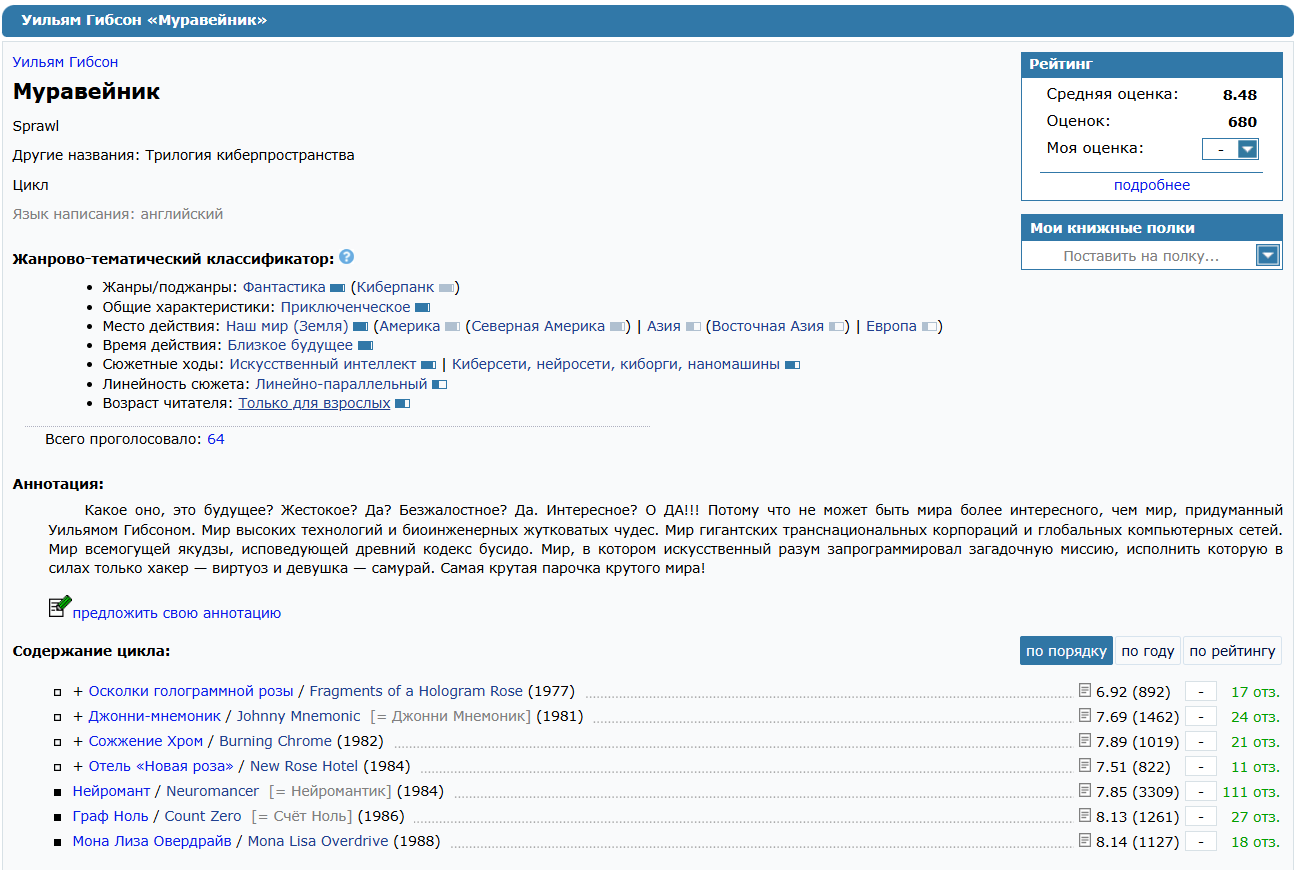Sort the cycle contents по году
Image resolution: width=1297 pixels, height=870 pixels.
click(x=1148, y=651)
